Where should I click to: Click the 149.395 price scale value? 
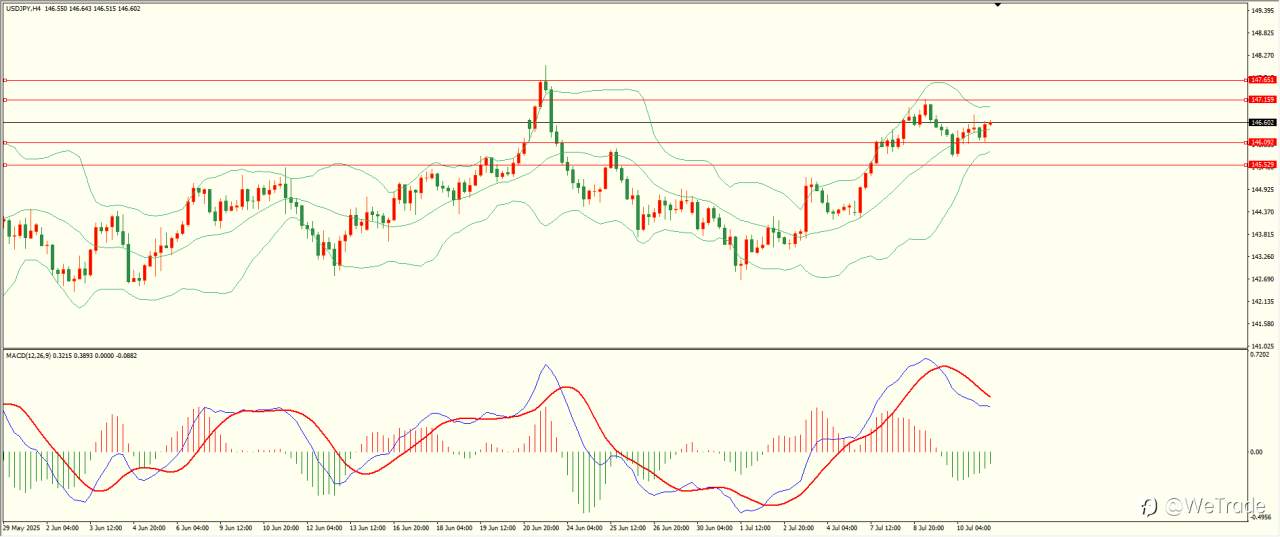point(1262,10)
